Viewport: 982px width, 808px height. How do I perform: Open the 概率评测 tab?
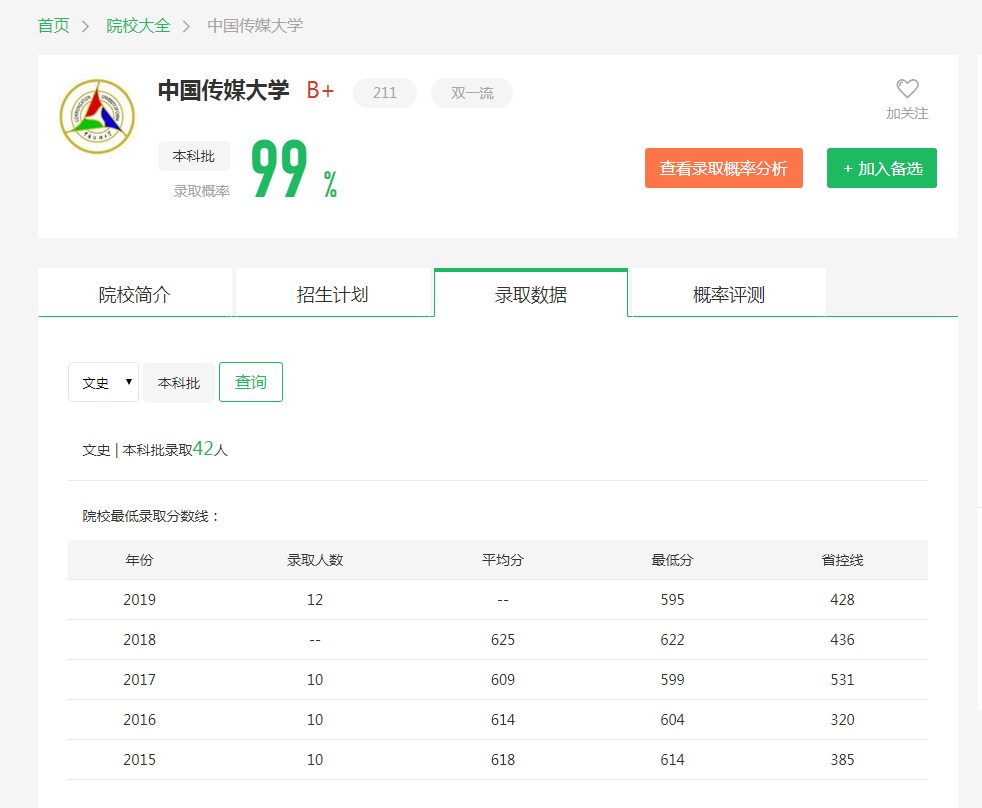(728, 294)
